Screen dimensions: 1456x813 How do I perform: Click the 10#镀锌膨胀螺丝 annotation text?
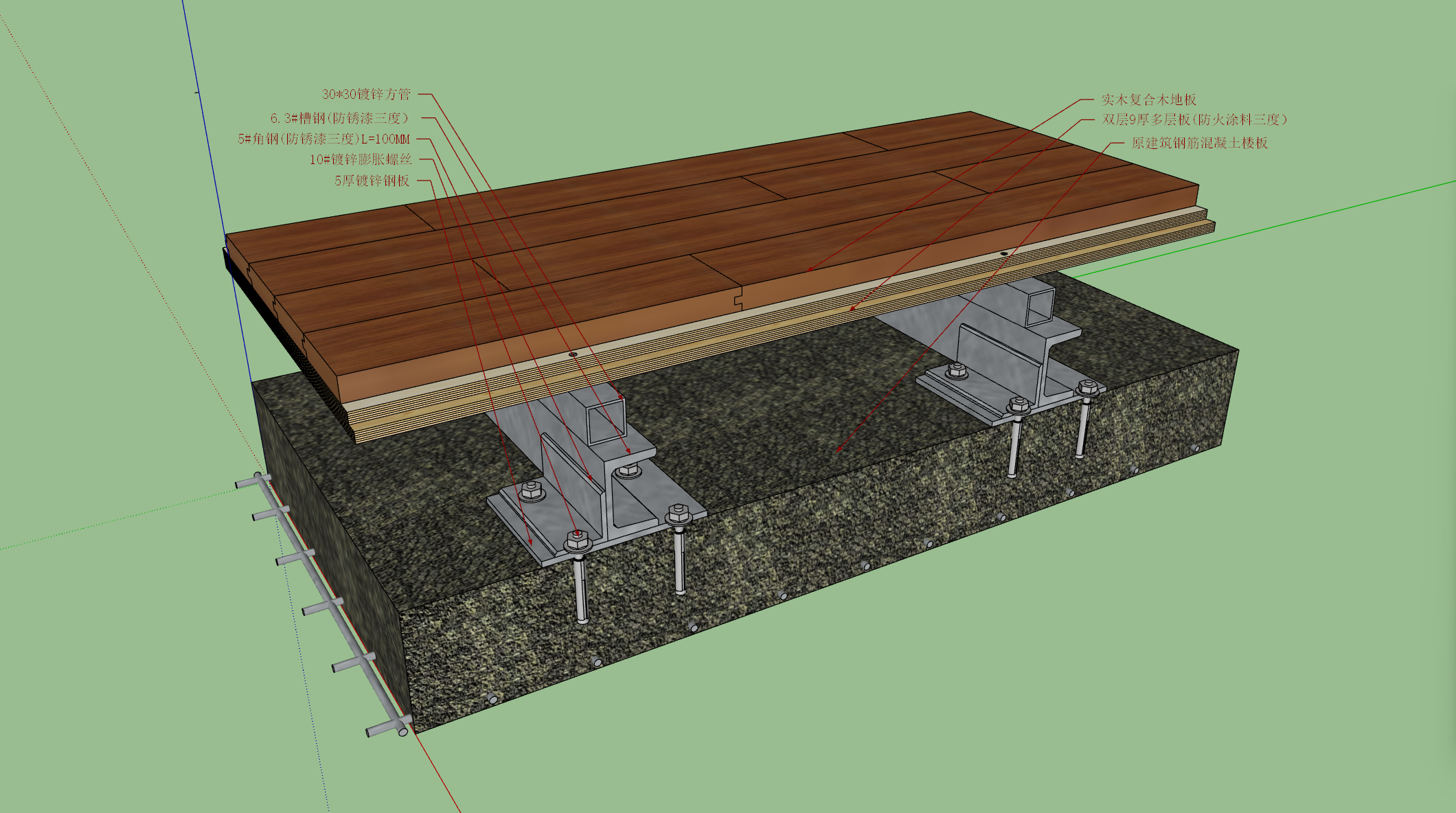[361, 159]
